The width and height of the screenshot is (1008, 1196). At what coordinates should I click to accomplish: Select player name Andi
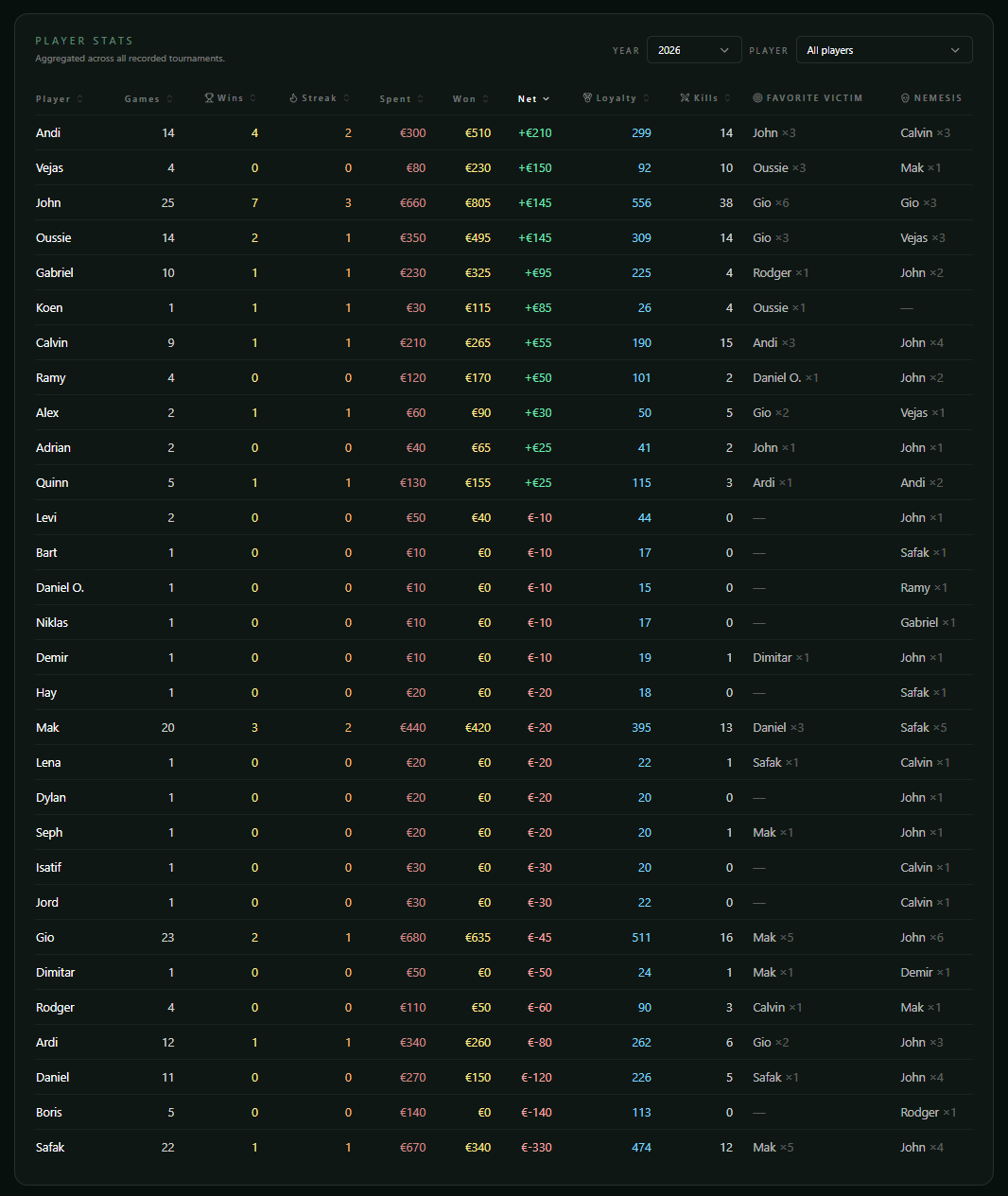point(48,133)
